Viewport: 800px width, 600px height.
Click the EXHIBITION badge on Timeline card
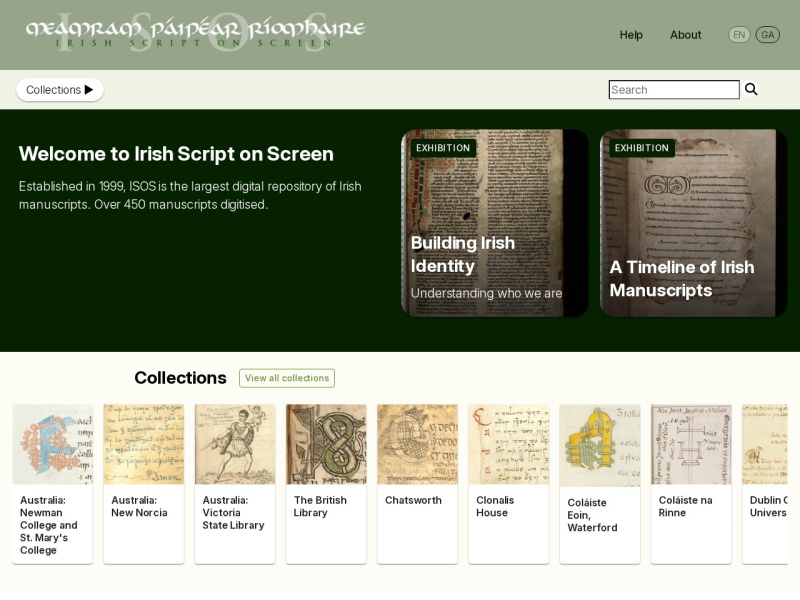[642, 148]
